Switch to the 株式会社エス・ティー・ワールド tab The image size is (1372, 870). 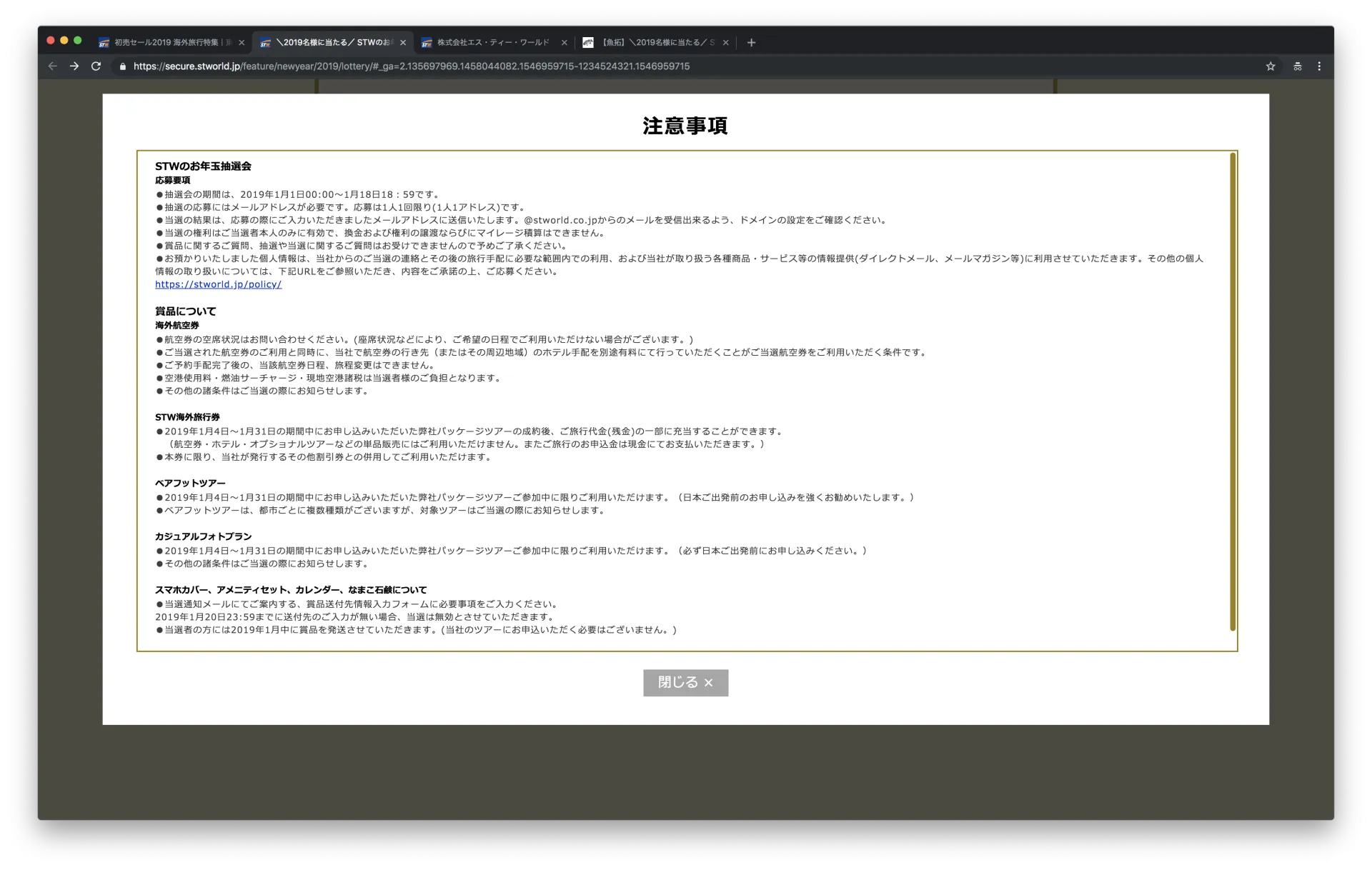click(493, 42)
